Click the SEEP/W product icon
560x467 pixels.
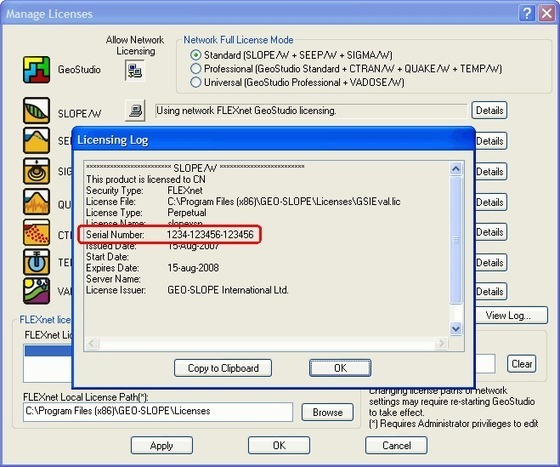(x=36, y=141)
